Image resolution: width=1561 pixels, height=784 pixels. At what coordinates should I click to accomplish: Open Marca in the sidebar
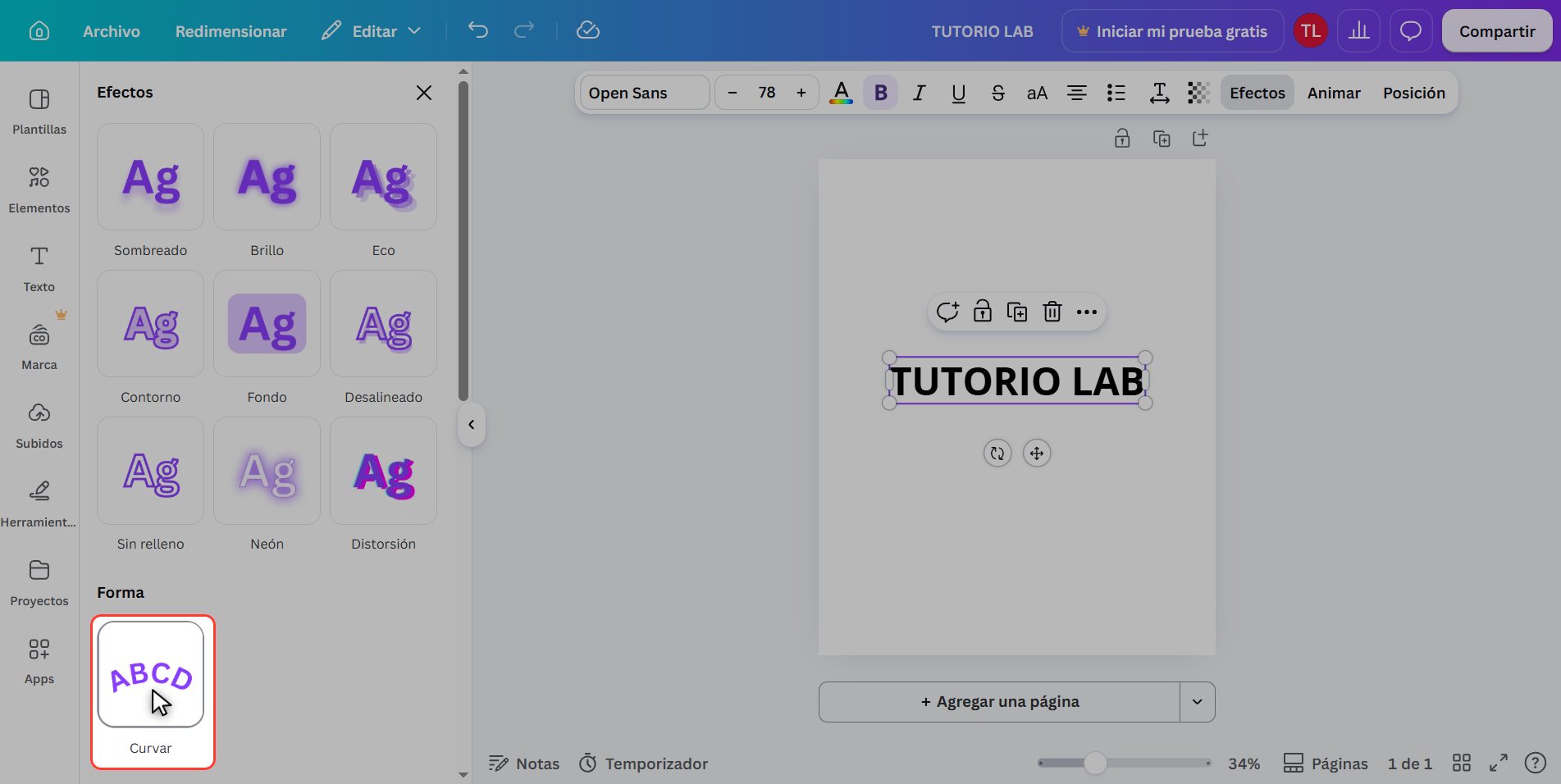39,347
